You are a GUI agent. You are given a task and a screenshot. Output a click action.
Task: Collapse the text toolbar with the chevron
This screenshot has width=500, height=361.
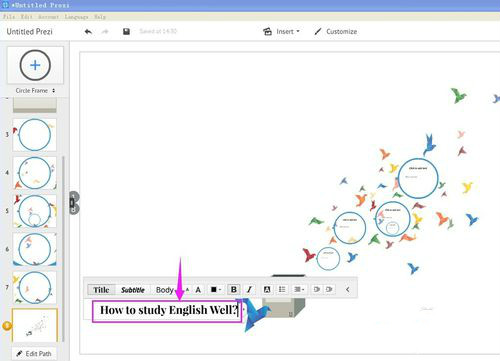click(x=348, y=290)
